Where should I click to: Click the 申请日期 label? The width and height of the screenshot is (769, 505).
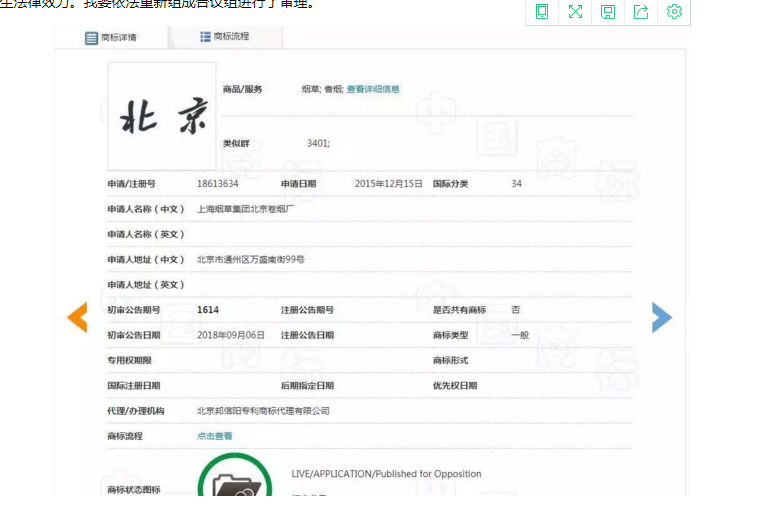pyautogui.click(x=298, y=184)
